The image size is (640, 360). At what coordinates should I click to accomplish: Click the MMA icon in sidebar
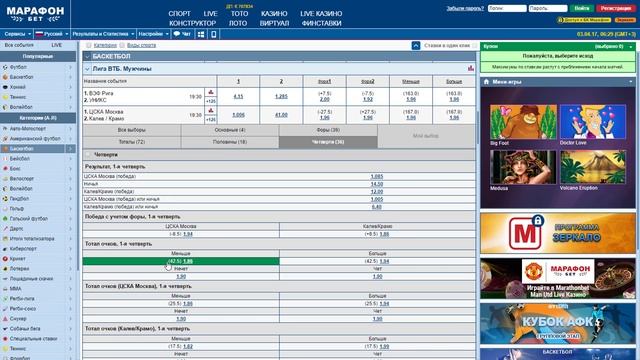pyautogui.click(x=5, y=289)
